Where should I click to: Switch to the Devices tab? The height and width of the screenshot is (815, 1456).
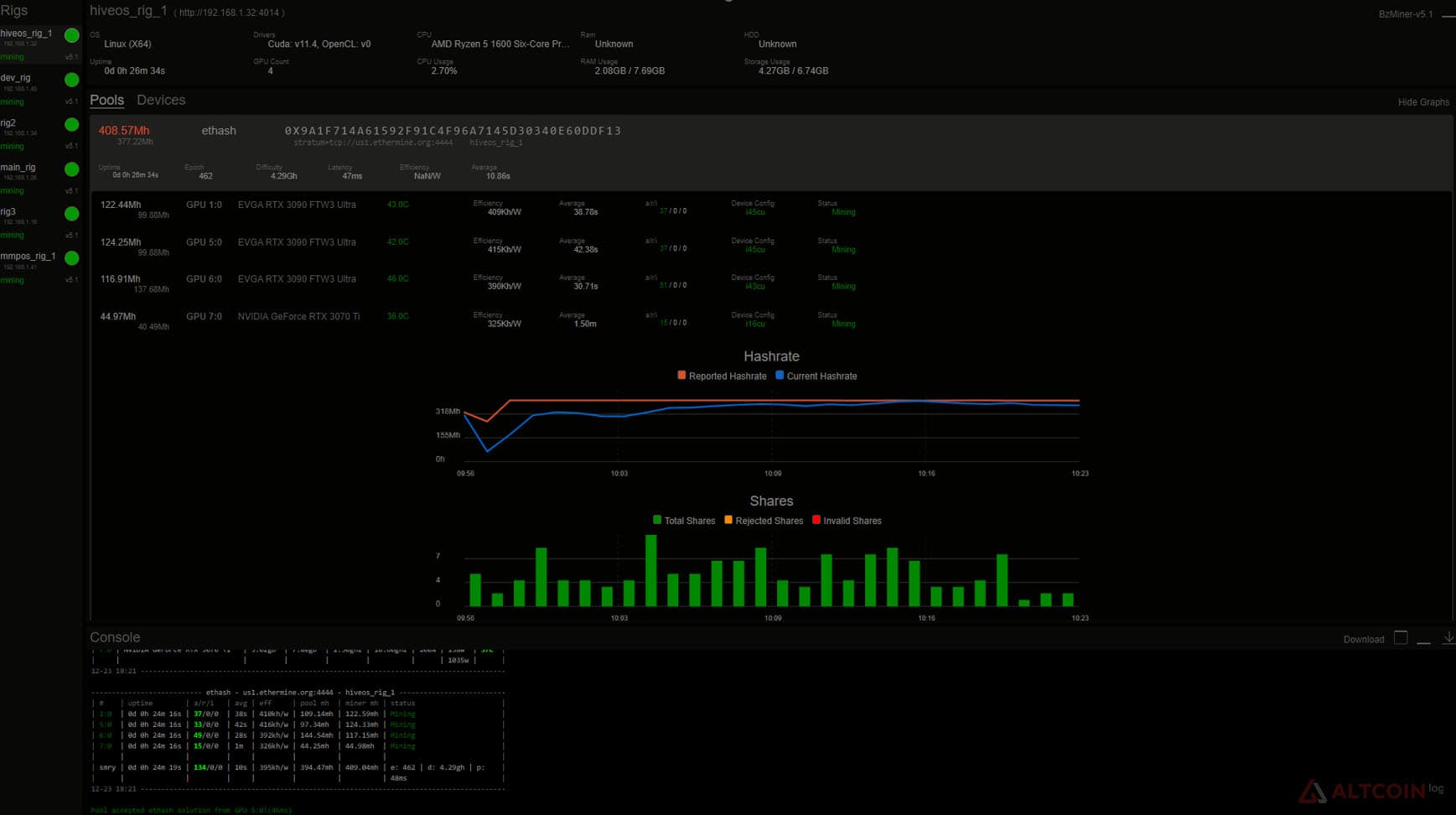coord(161,100)
